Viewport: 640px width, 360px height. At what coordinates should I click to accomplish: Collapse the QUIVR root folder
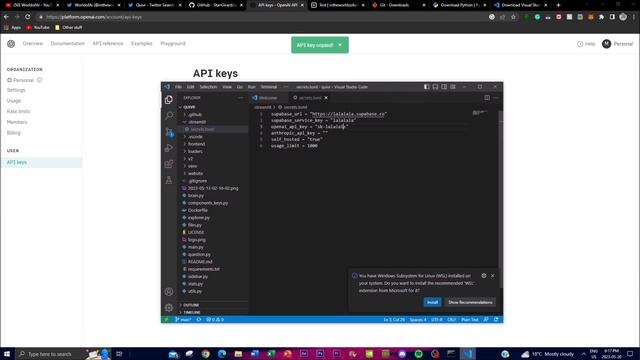(x=213, y=107)
